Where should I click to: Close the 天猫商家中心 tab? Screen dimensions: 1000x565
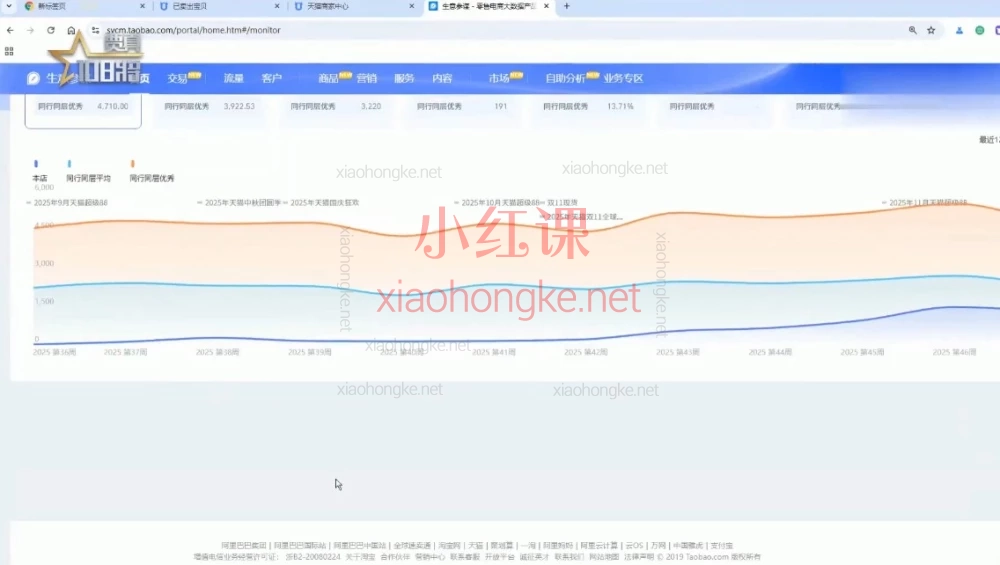click(411, 6)
